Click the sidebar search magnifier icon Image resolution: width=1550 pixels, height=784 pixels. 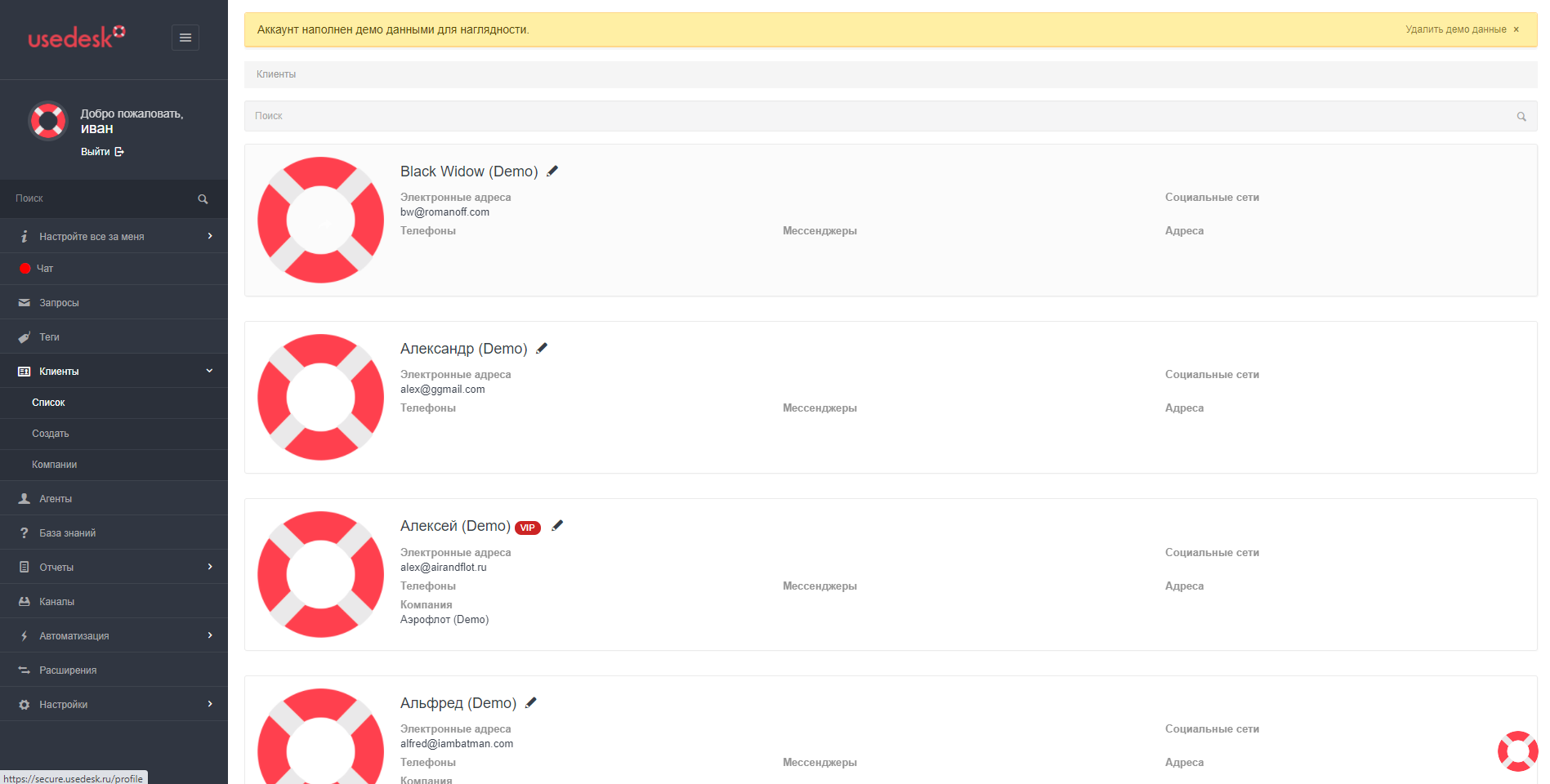[203, 199]
